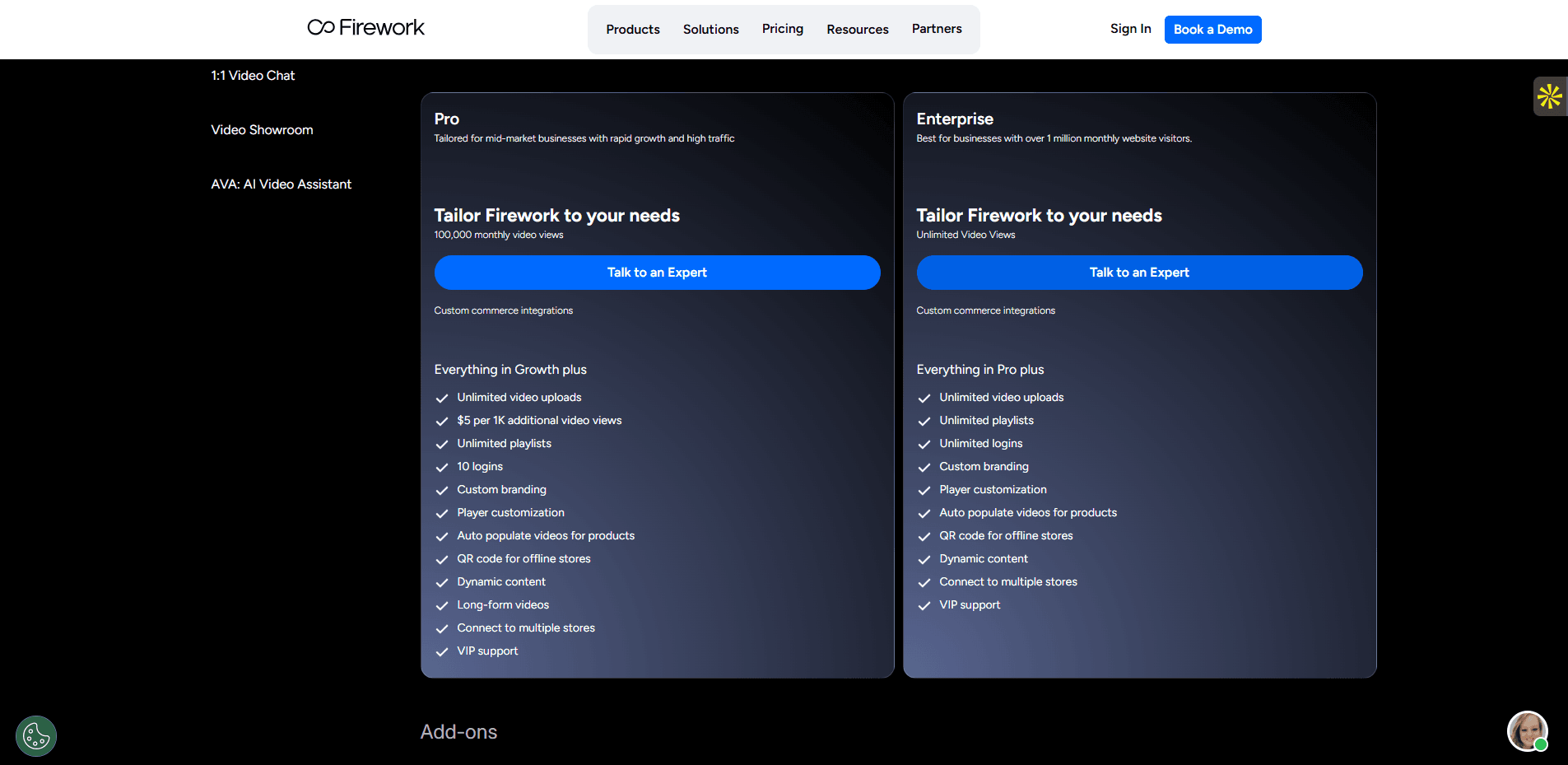
Task: Expand the Solutions navigation menu
Action: coord(710,30)
